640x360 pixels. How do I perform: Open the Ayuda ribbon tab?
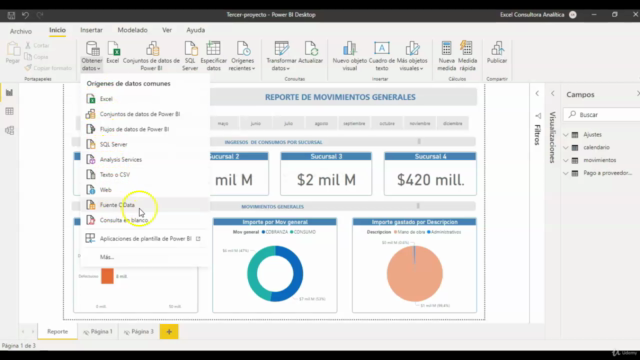point(196,30)
